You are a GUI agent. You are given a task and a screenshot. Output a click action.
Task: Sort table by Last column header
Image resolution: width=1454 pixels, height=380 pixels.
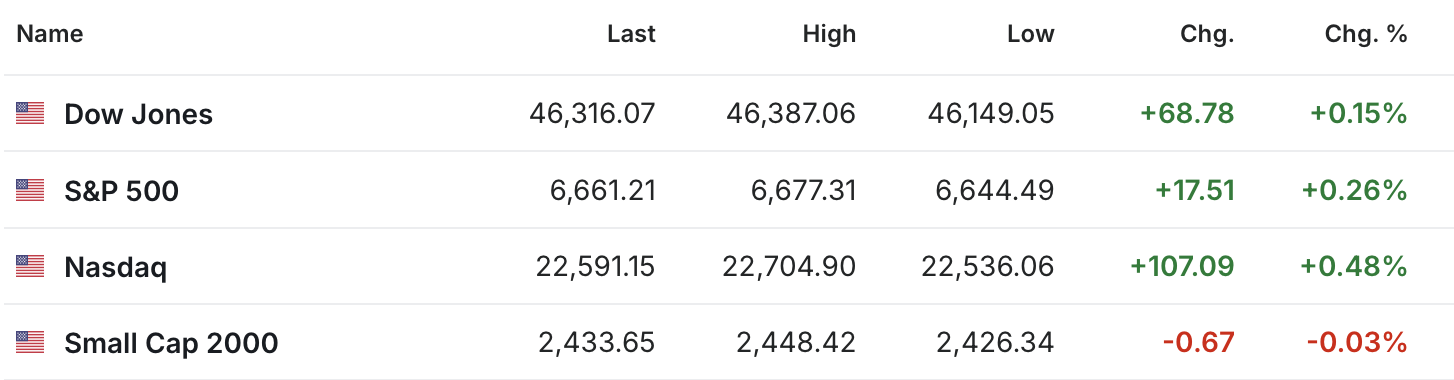tap(631, 34)
